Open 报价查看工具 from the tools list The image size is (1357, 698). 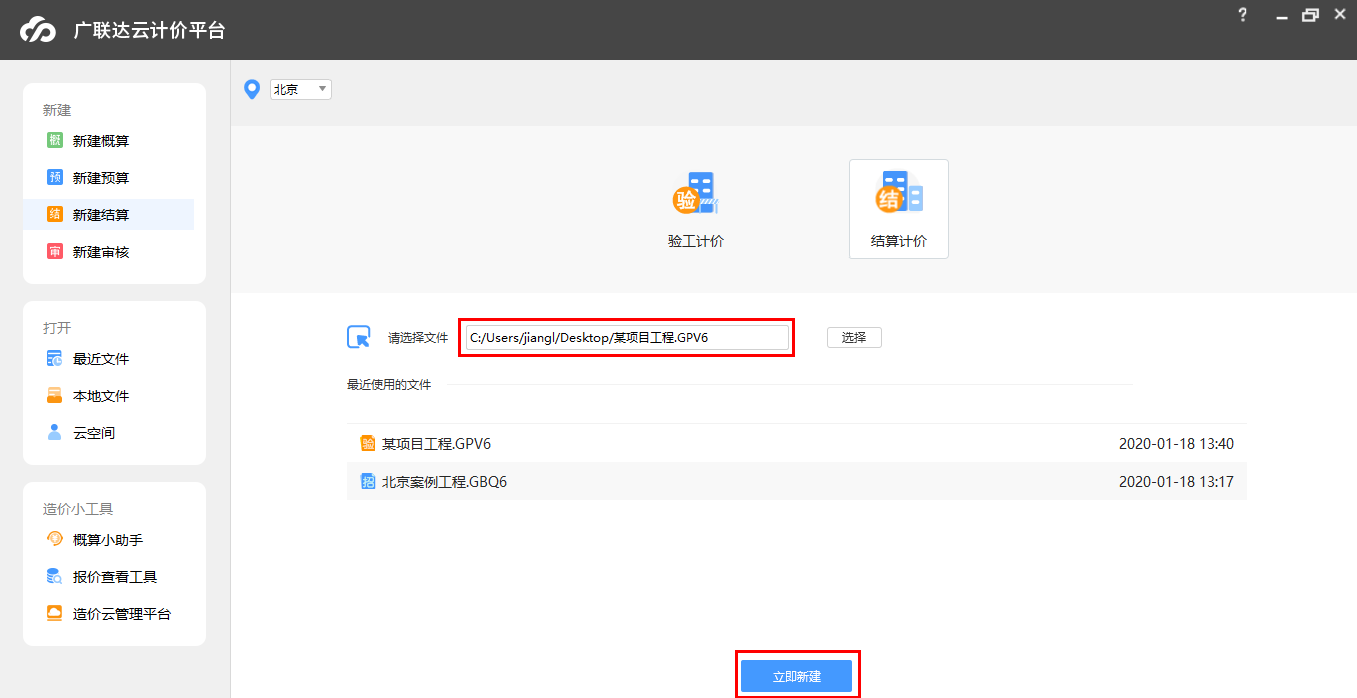[x=115, y=577]
